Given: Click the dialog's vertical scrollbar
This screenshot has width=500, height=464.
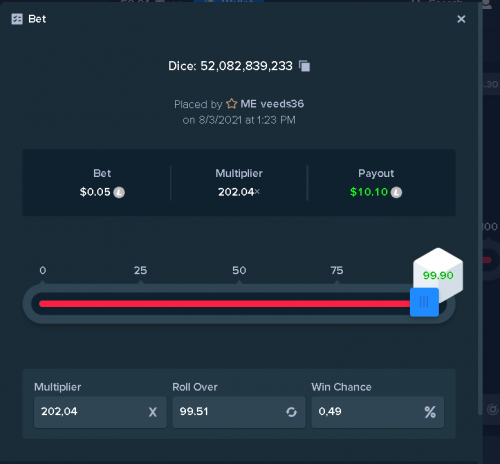Looking at the screenshot, I should [x=480, y=208].
